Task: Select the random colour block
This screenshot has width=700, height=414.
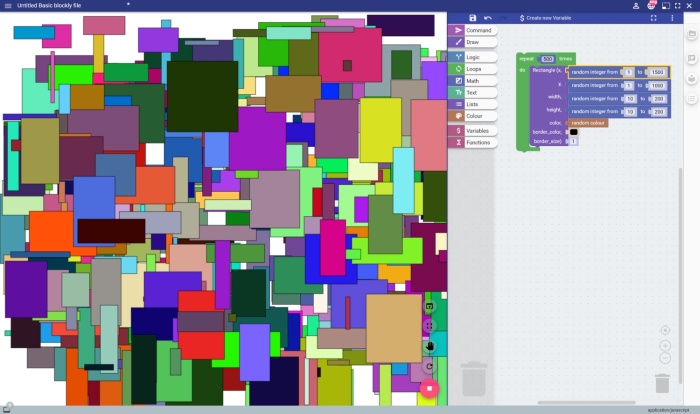Action: click(x=588, y=123)
